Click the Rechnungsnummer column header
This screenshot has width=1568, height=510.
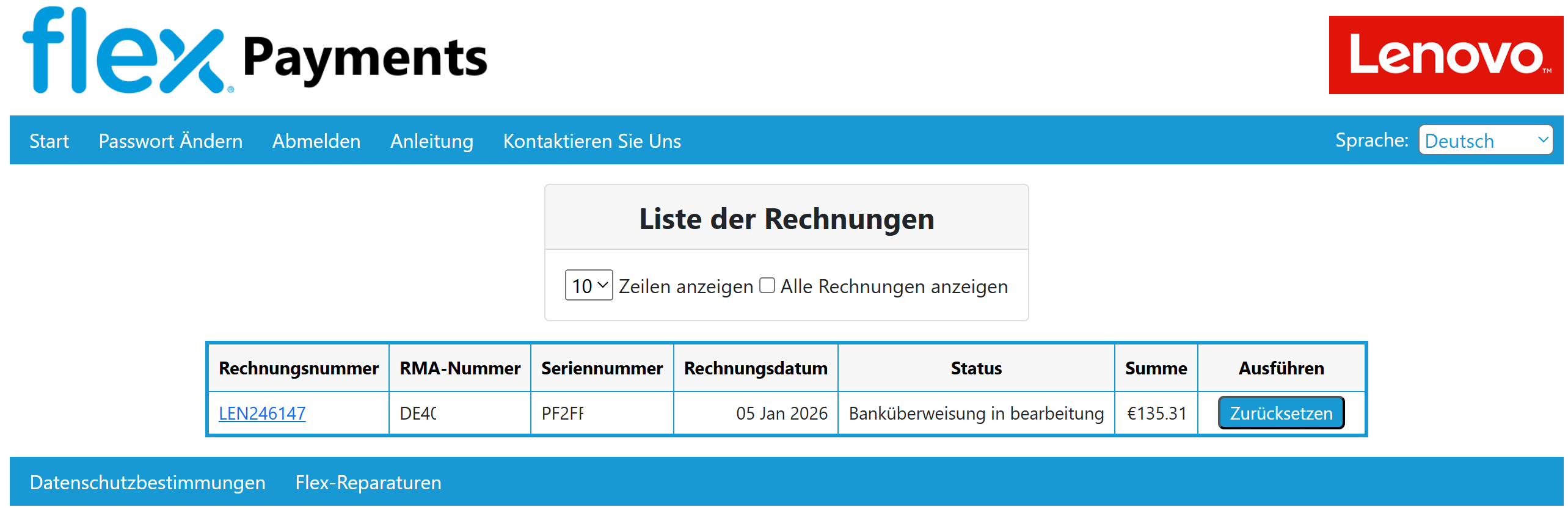pyautogui.click(x=298, y=368)
